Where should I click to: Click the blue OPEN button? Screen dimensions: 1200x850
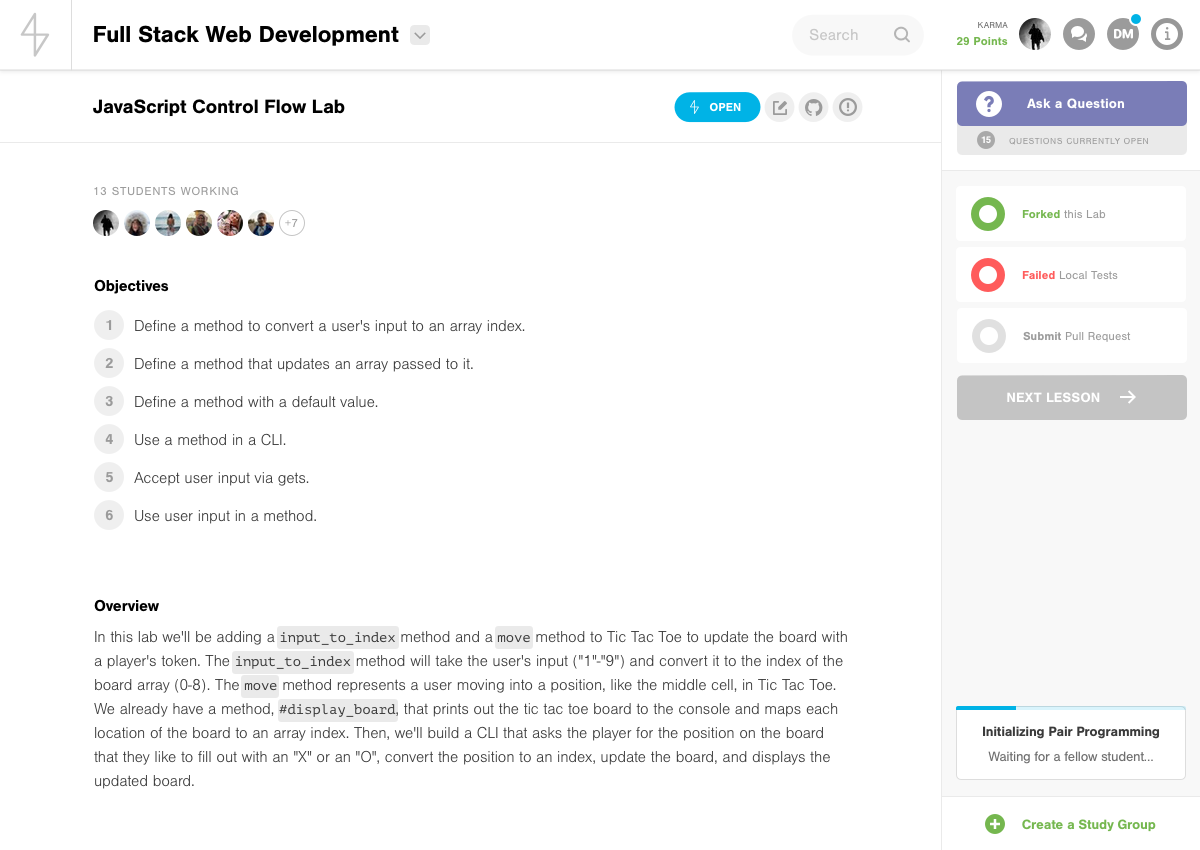[x=716, y=107]
